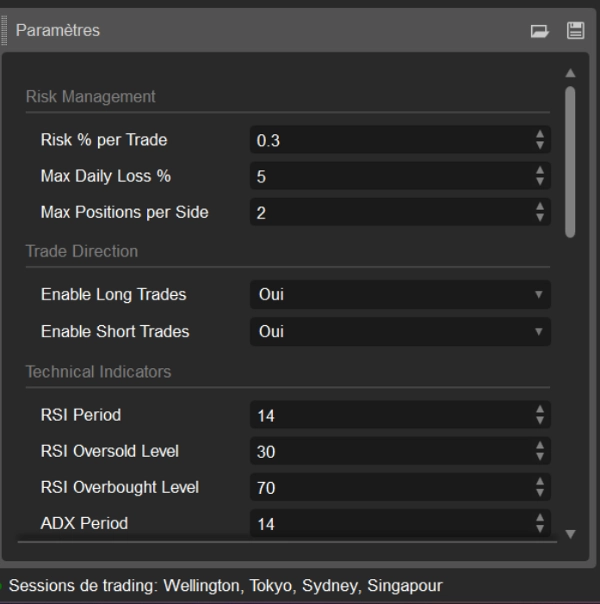This screenshot has height=604, width=600.
Task: Open the Enable Long Trades dropdown
Action: (399, 295)
